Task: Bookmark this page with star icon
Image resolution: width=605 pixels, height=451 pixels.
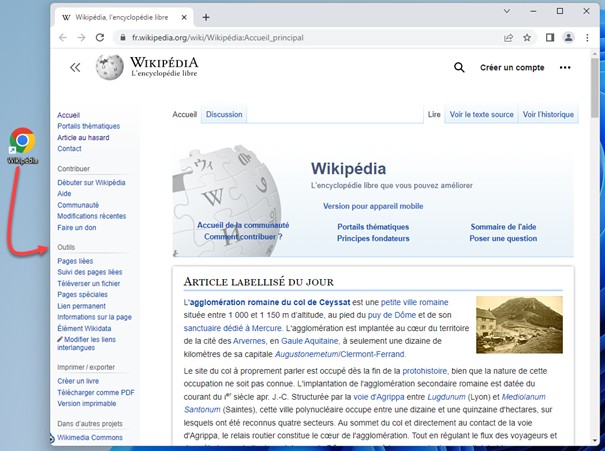Action: (527, 38)
